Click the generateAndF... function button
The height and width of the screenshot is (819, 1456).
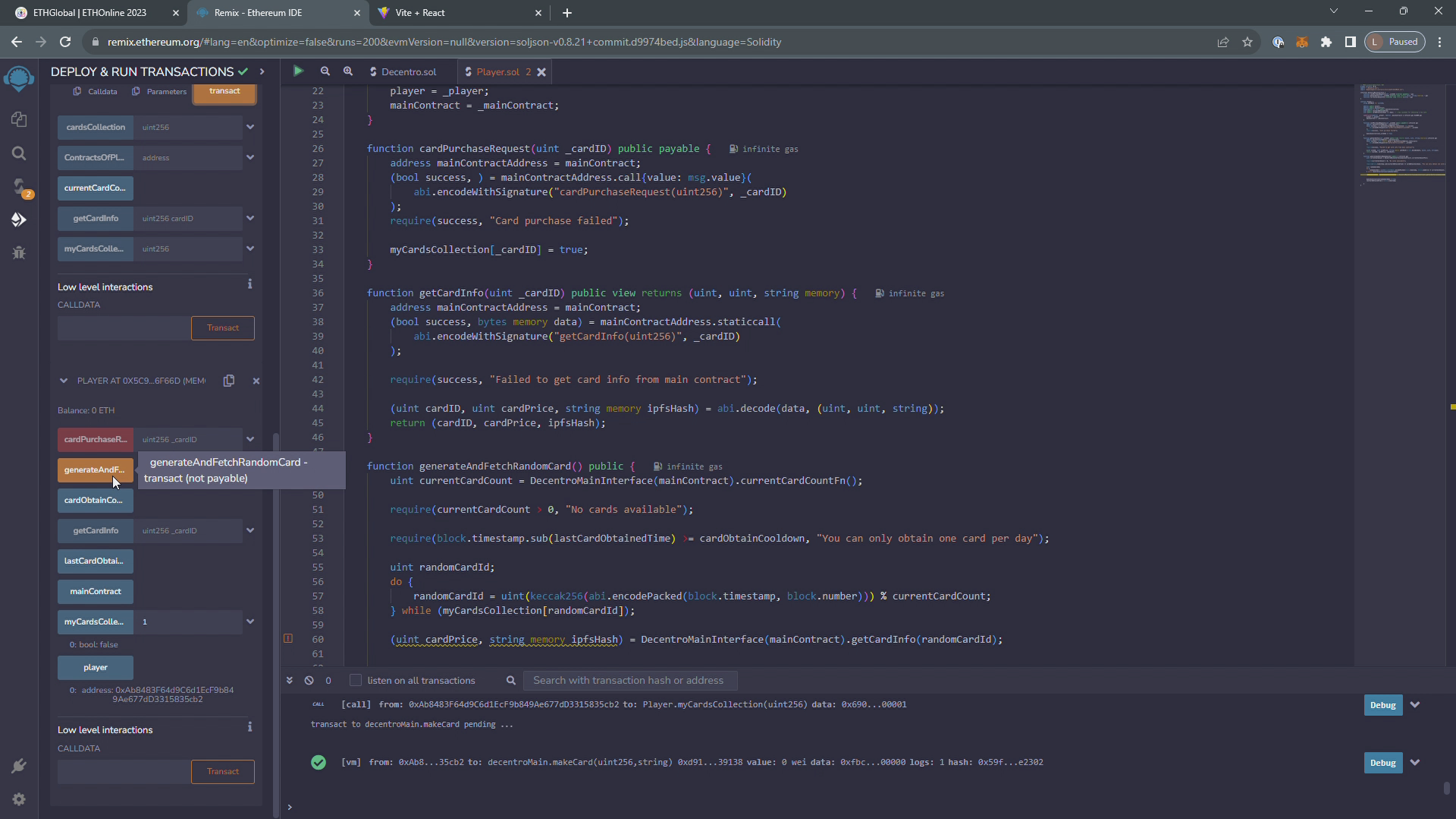pos(96,470)
